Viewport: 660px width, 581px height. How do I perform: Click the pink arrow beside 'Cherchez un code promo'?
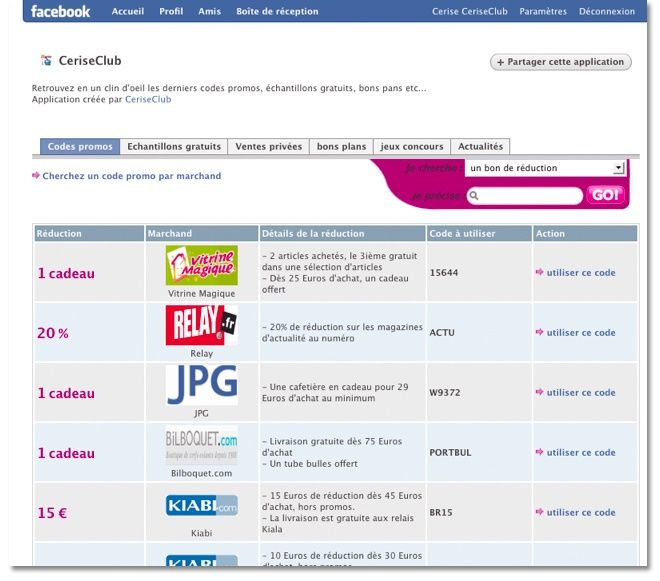(36, 175)
